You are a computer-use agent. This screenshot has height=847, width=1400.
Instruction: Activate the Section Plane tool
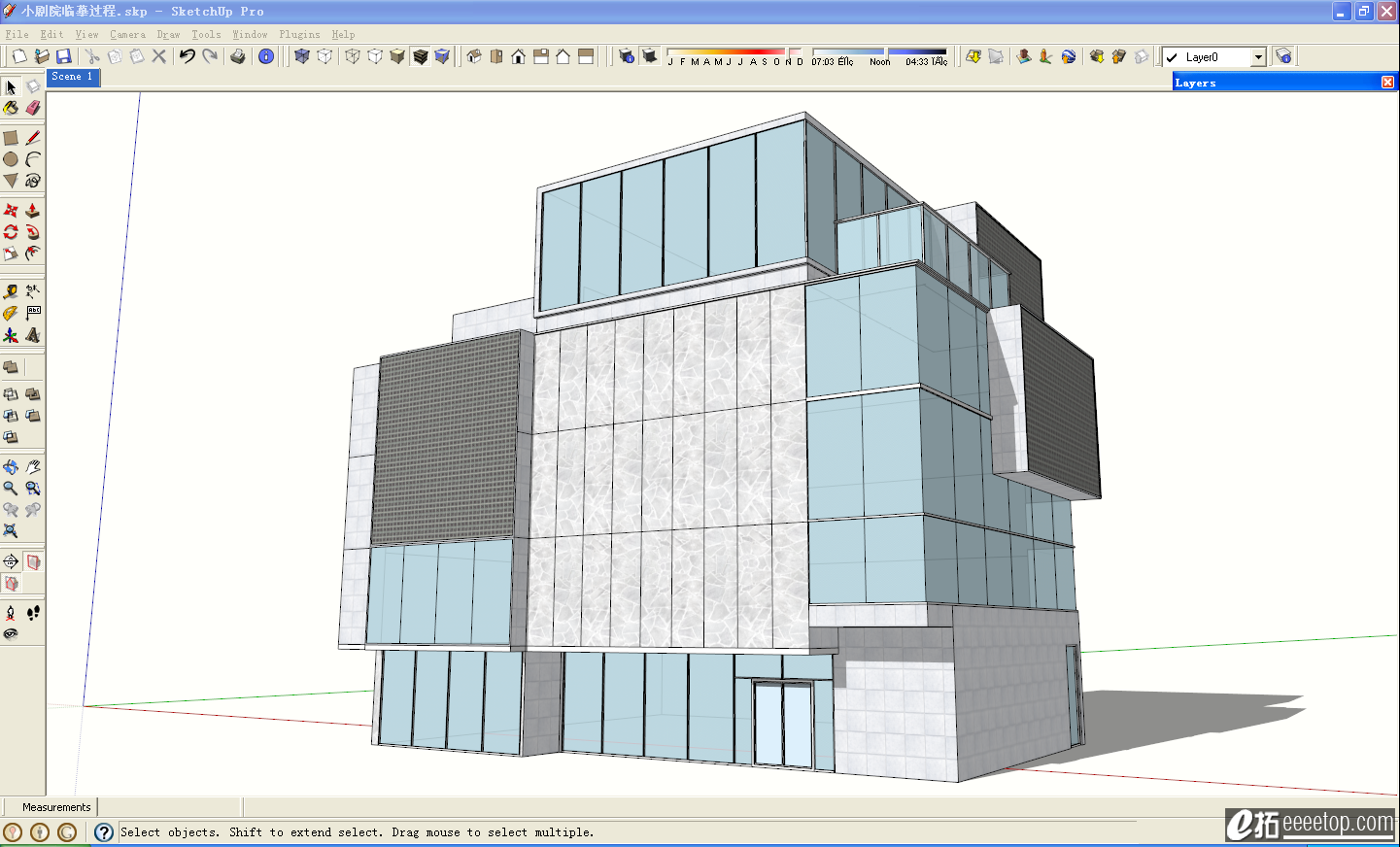point(11,561)
